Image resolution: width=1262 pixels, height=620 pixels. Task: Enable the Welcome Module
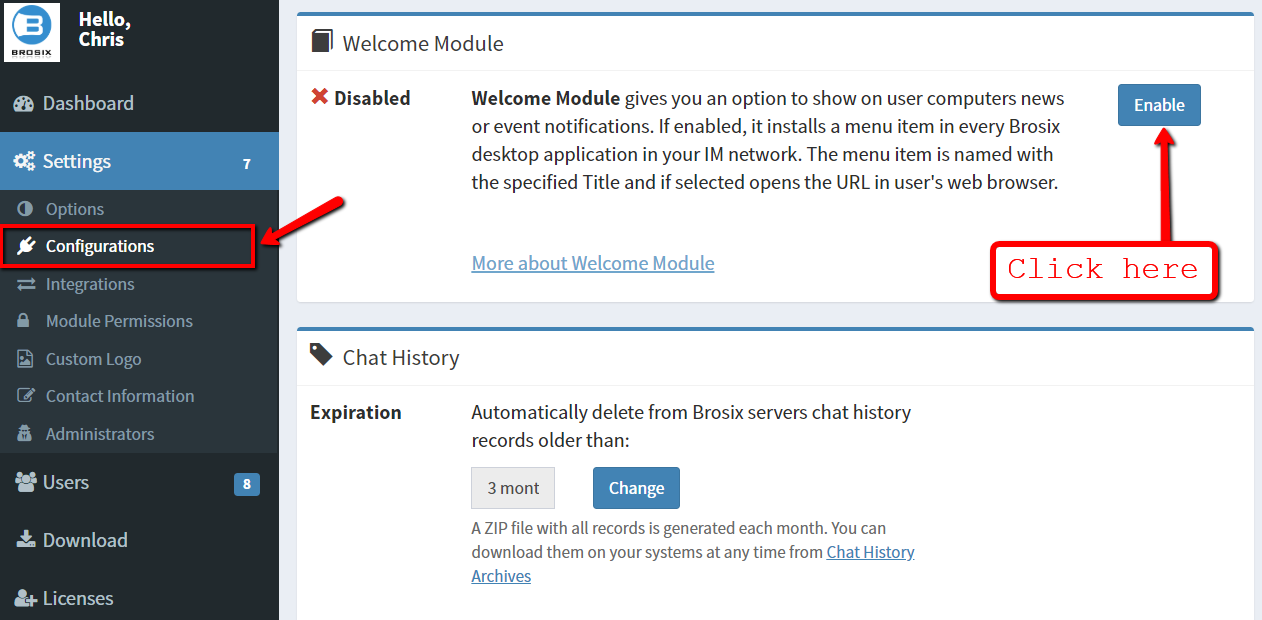(1159, 105)
